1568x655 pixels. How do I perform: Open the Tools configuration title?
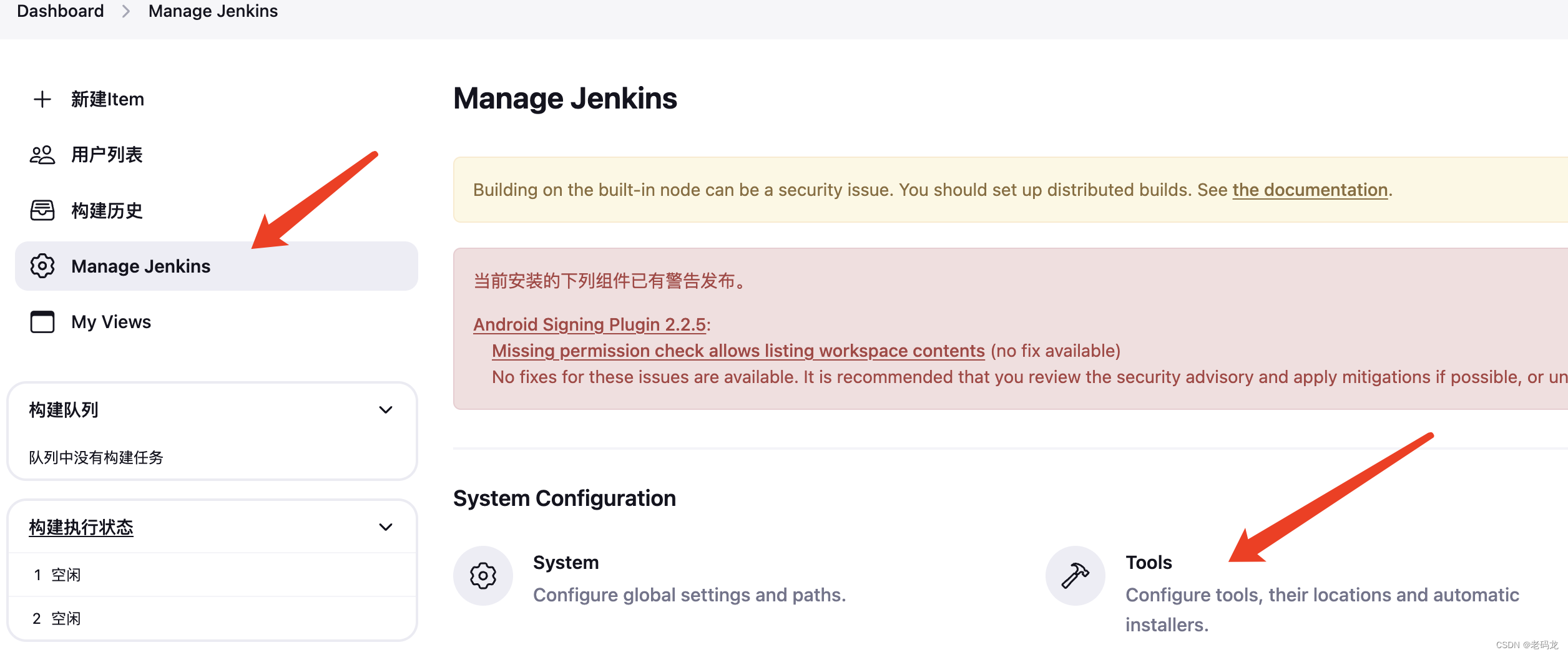pos(1149,562)
